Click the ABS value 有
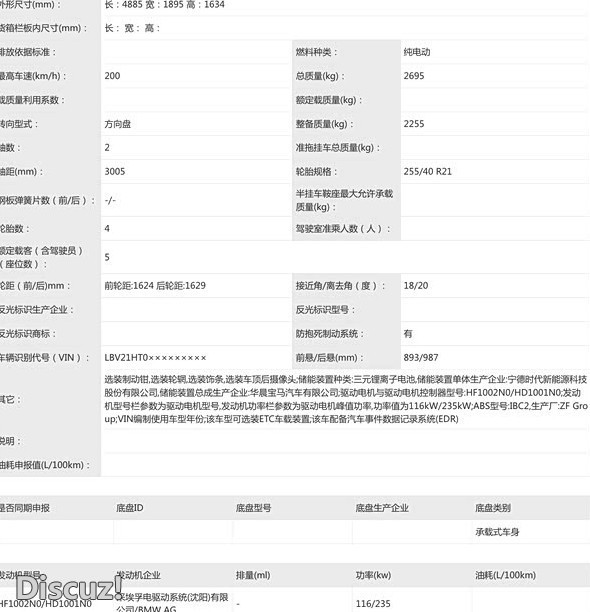The width and height of the screenshot is (590, 612). [408, 334]
